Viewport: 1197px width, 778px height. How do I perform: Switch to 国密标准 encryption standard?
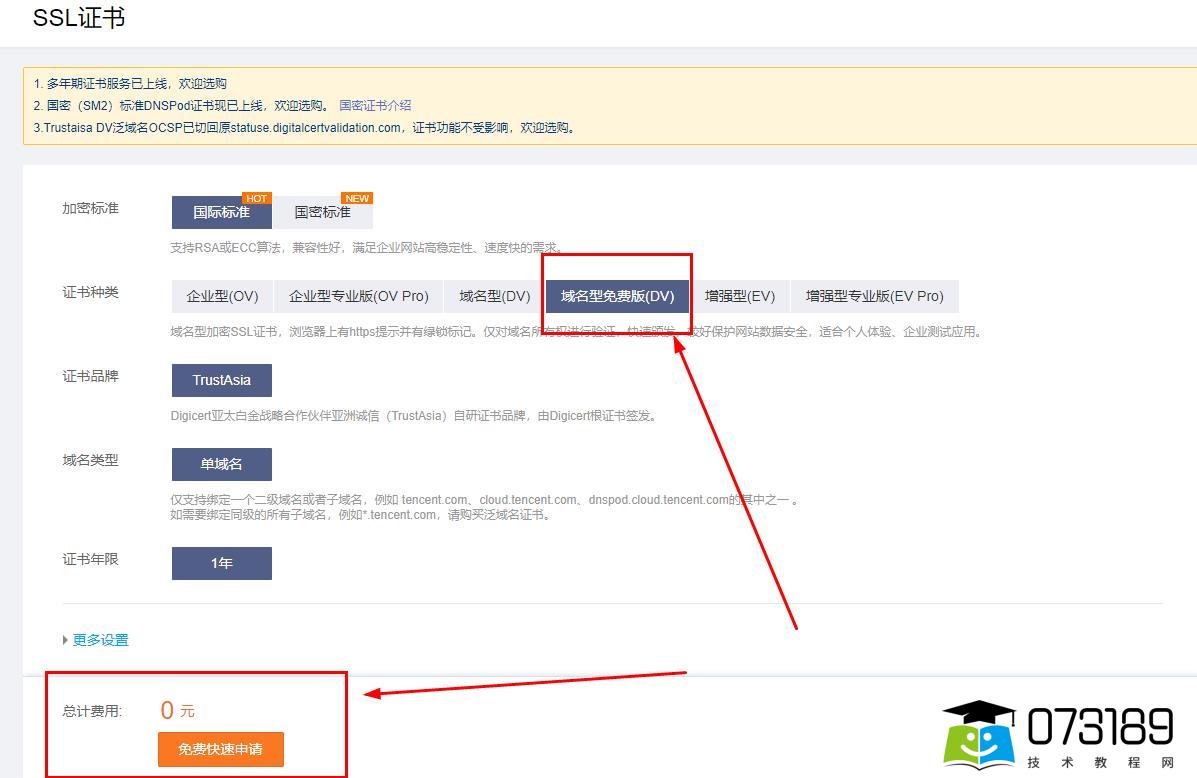point(322,212)
